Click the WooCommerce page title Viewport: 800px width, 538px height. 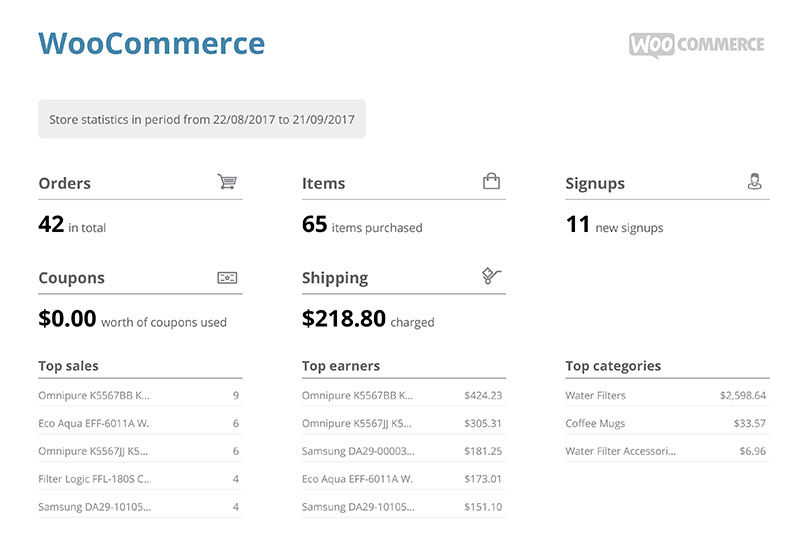152,43
